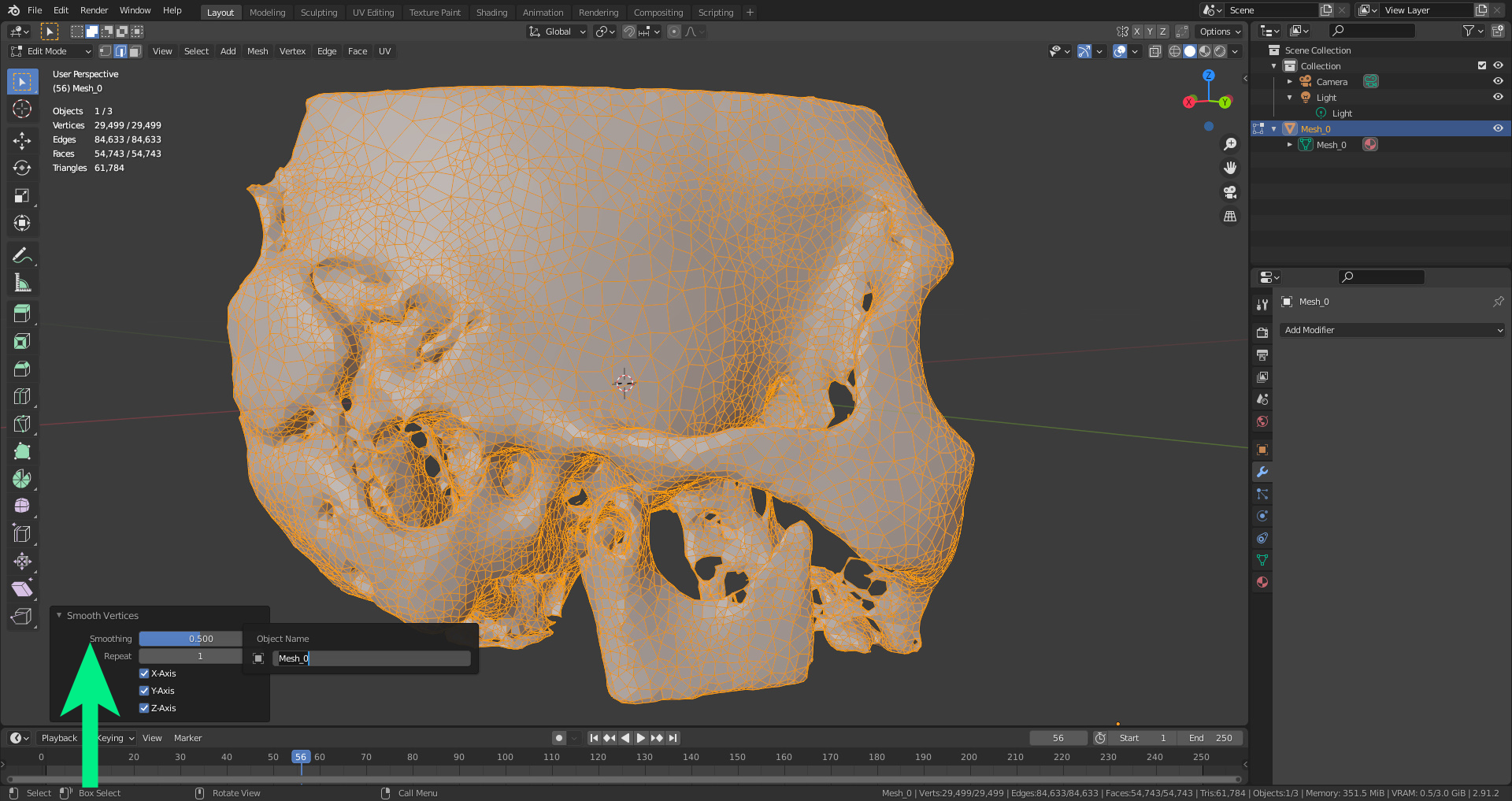The height and width of the screenshot is (801, 1512).
Task: Open the Vertex menu
Action: (x=292, y=51)
